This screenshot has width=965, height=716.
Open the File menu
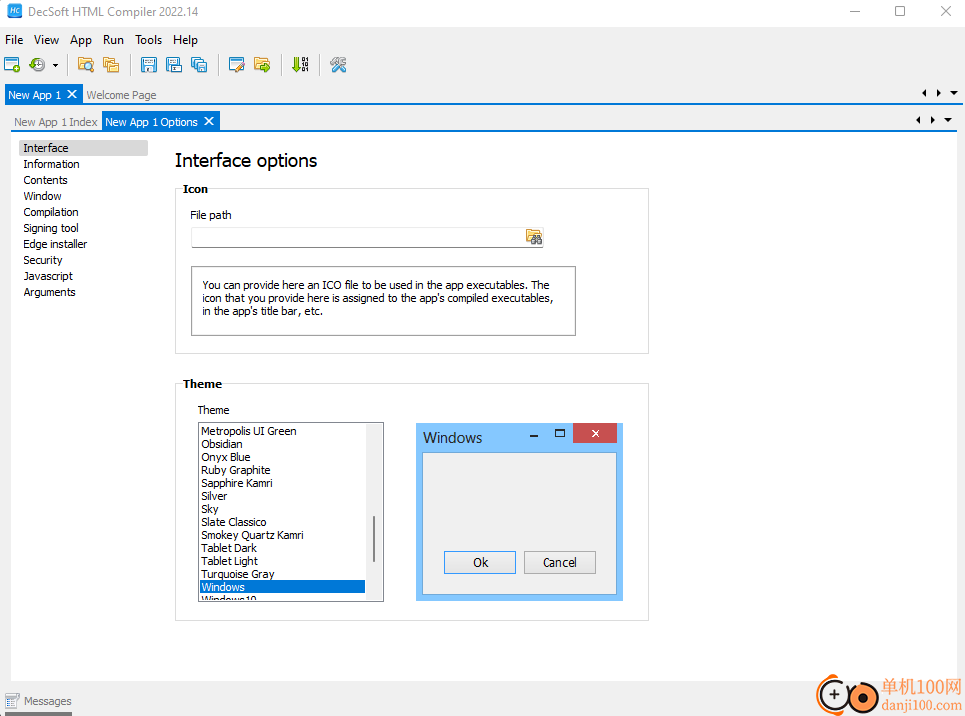tap(14, 40)
